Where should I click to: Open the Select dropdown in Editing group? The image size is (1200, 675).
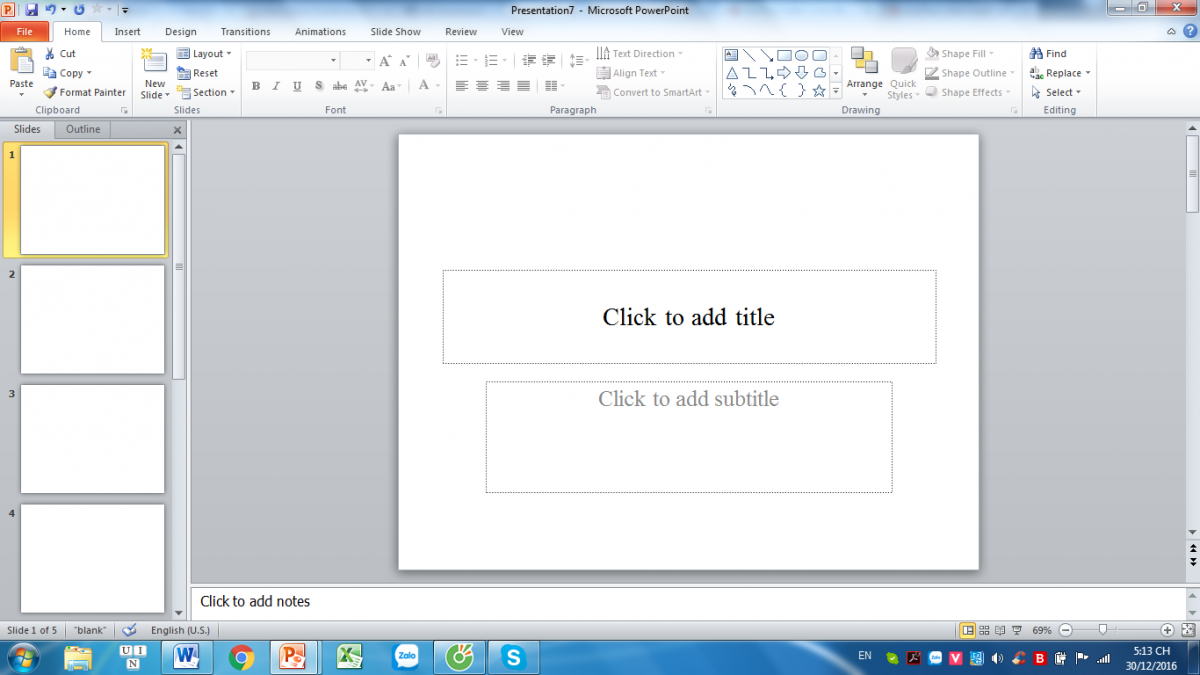tap(1058, 92)
